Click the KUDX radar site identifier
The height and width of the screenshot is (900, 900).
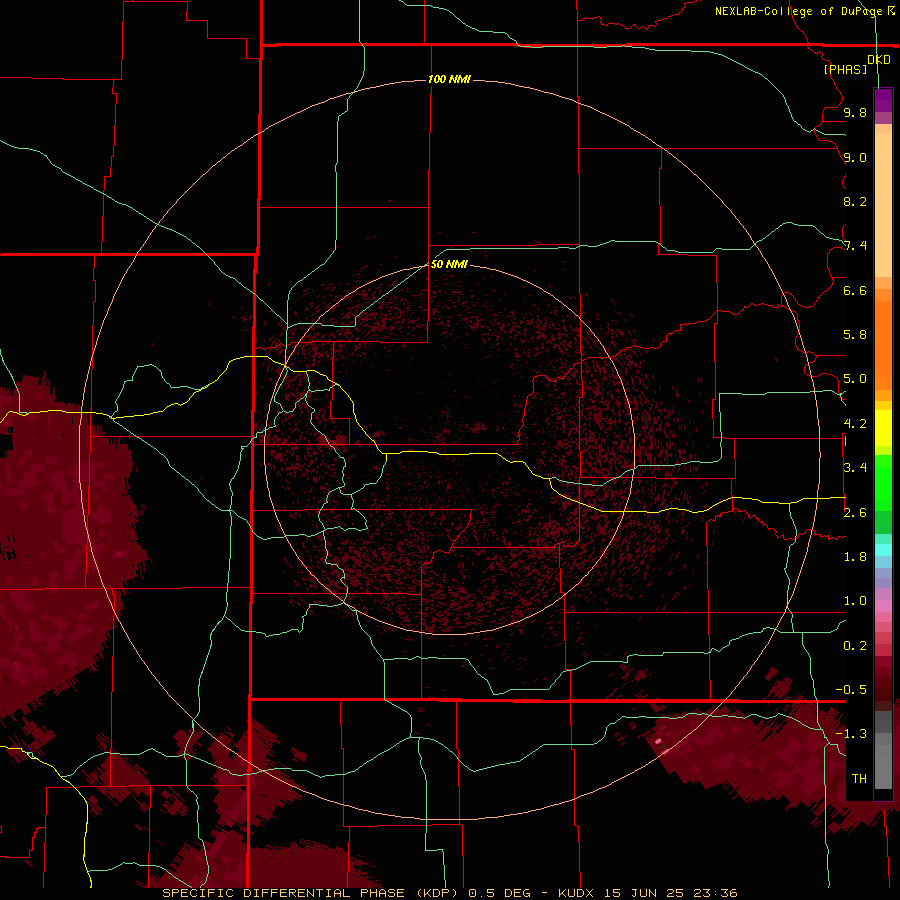pos(577,893)
